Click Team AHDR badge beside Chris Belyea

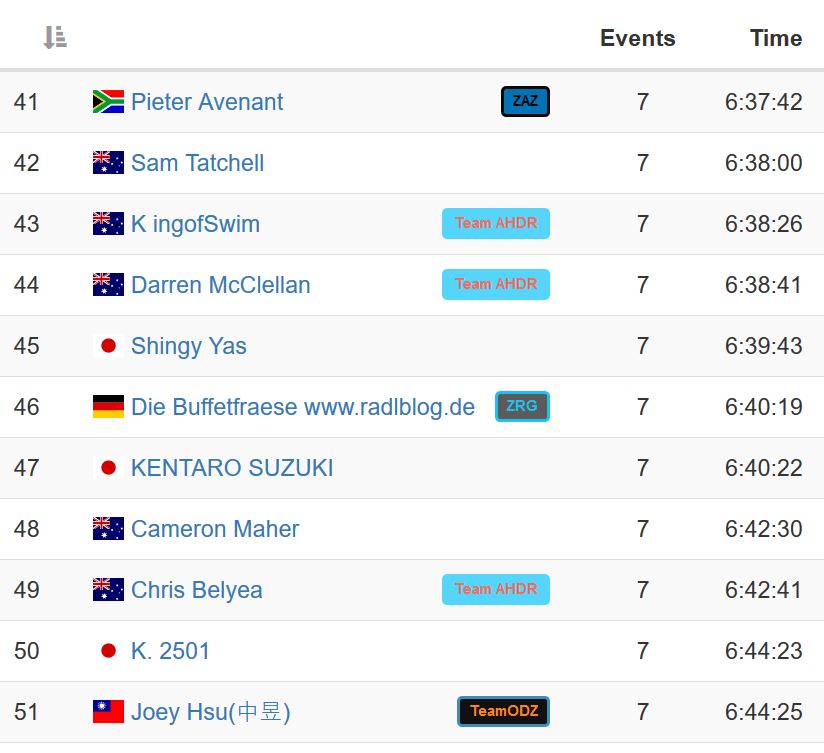[x=496, y=589]
